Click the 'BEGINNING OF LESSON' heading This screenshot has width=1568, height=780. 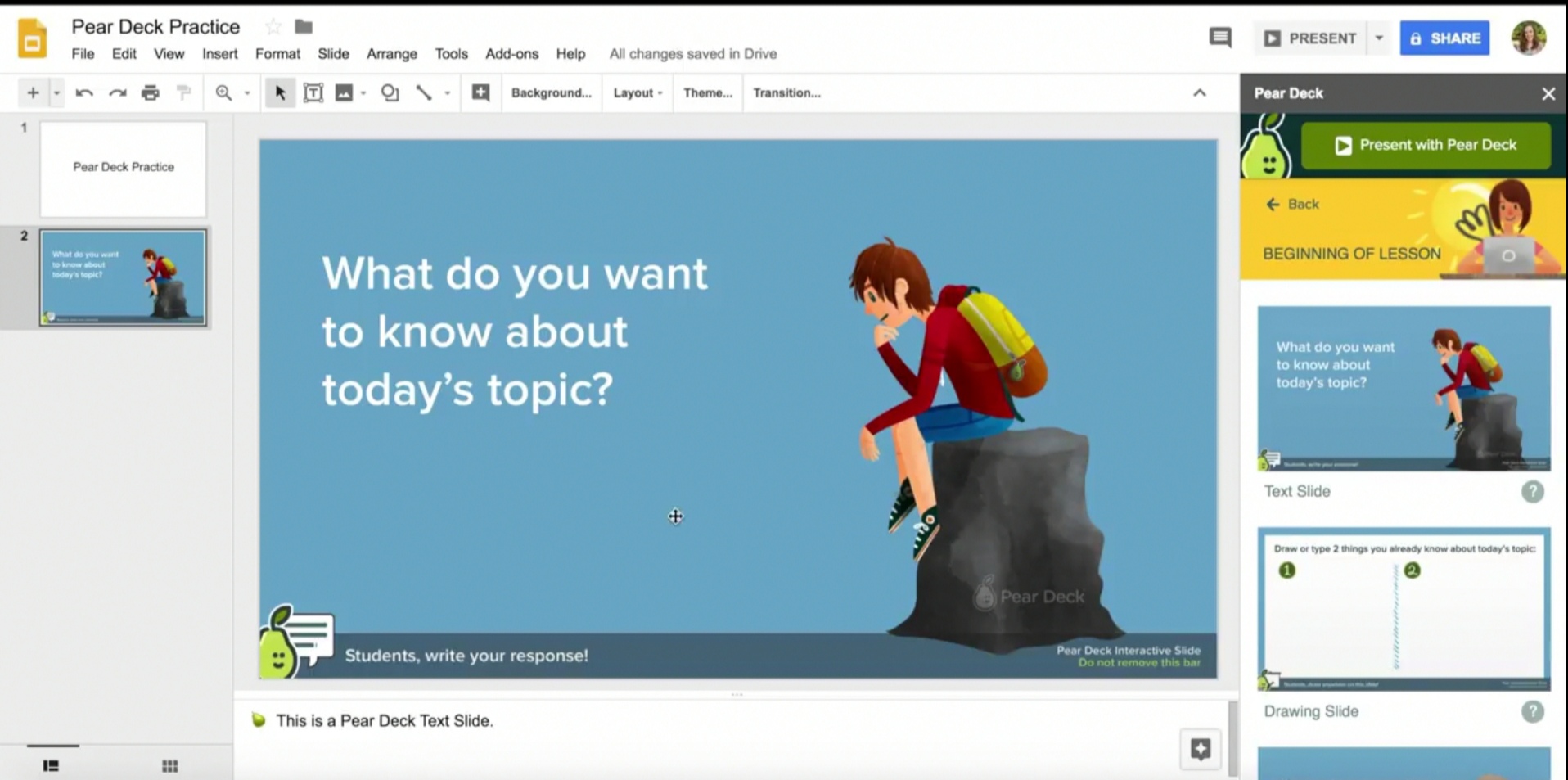(x=1351, y=254)
